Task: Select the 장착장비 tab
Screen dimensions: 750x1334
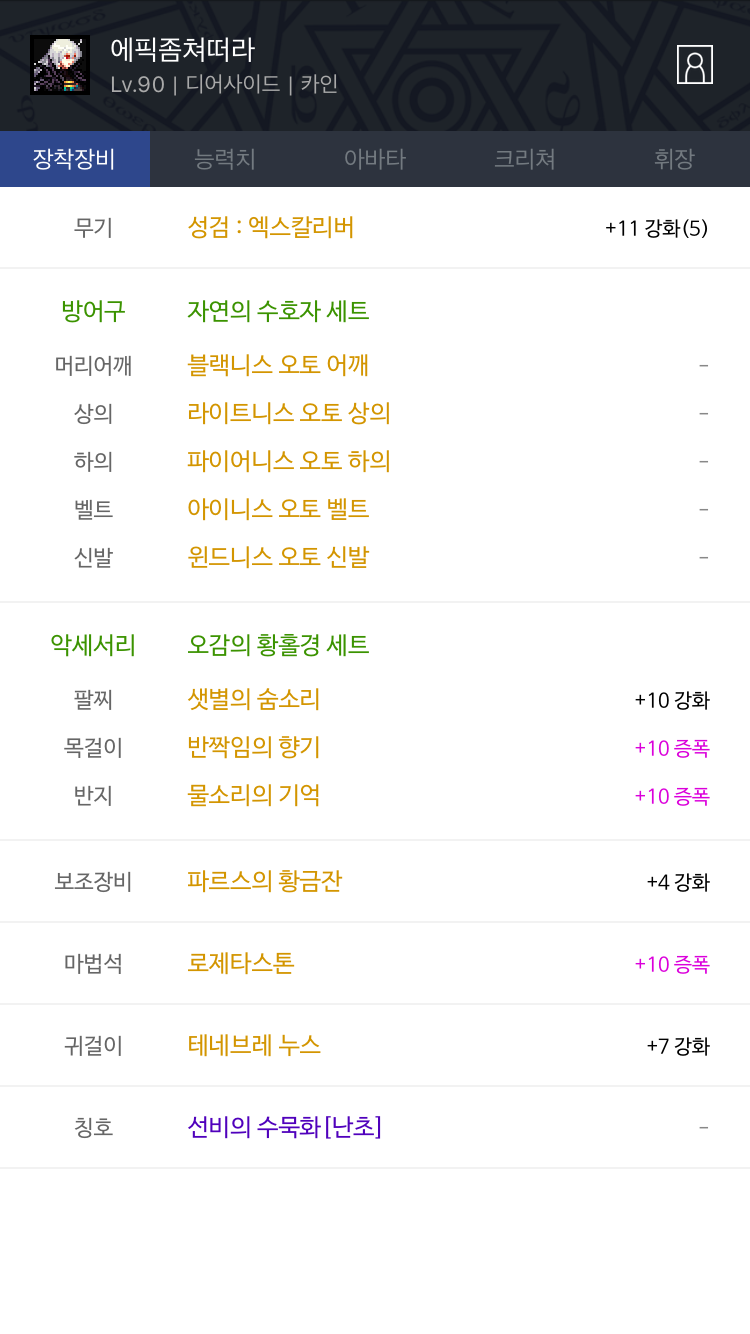Action: coord(75,159)
